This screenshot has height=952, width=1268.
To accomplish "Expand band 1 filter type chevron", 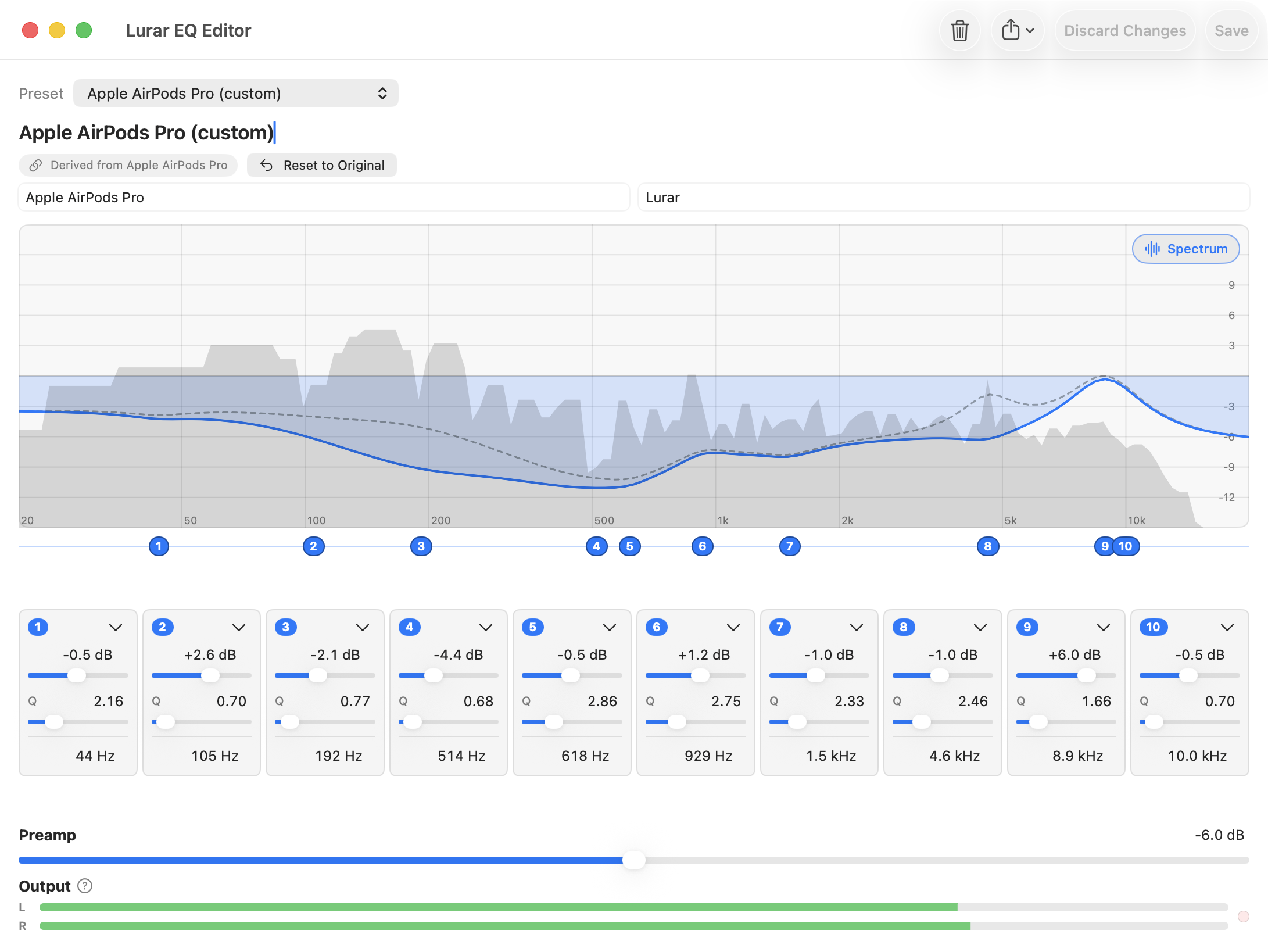I will click(116, 628).
